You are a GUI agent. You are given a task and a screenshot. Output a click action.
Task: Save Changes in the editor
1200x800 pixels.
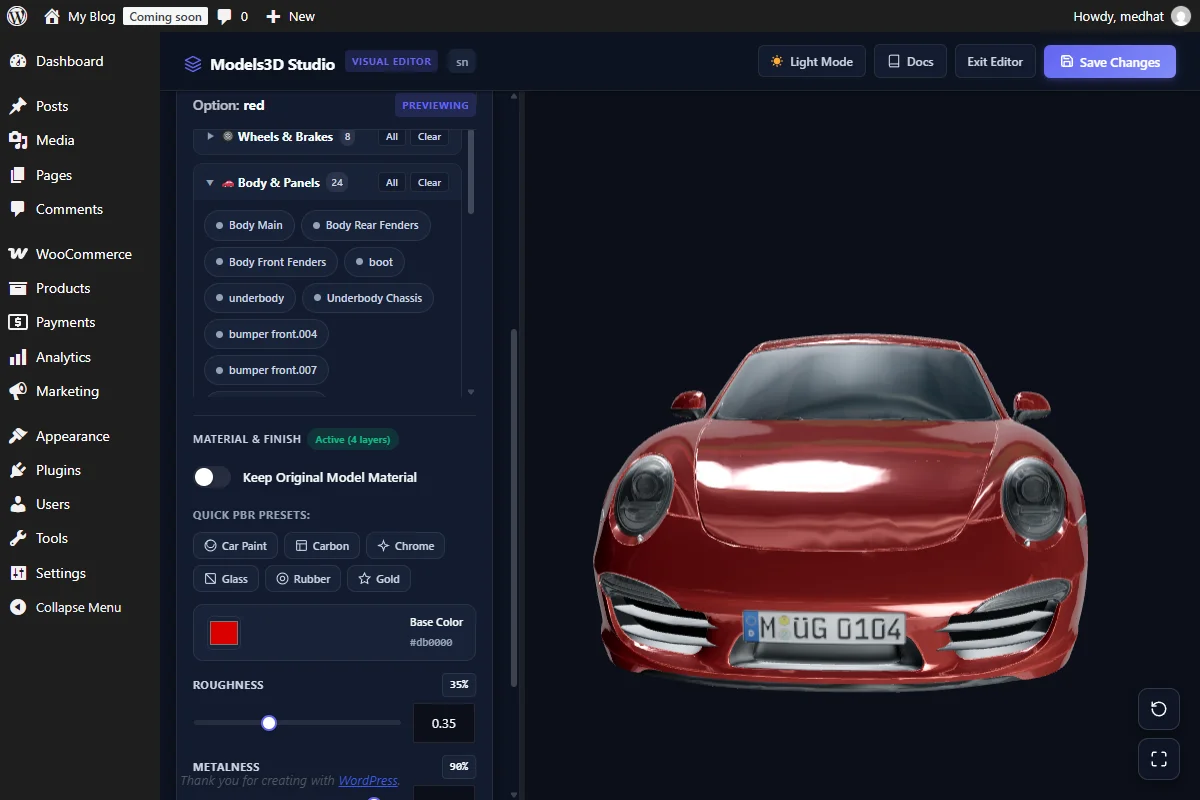click(x=1110, y=62)
